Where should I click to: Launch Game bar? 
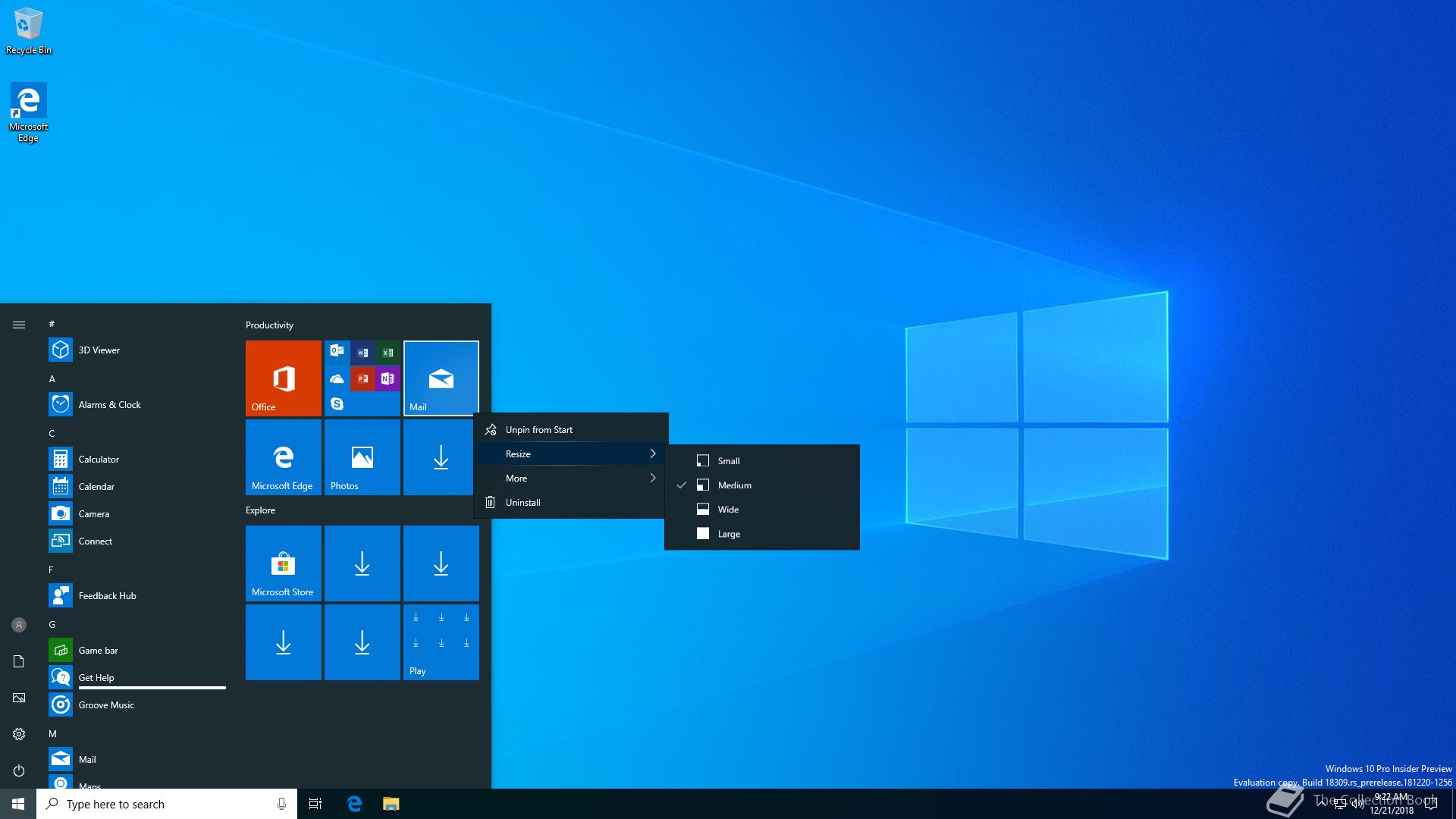click(x=137, y=650)
